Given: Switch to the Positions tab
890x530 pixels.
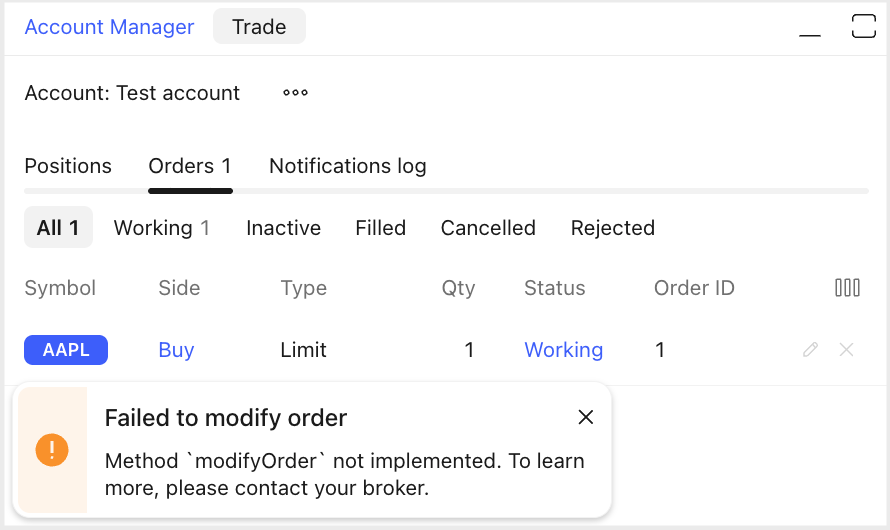Looking at the screenshot, I should coord(68,166).
